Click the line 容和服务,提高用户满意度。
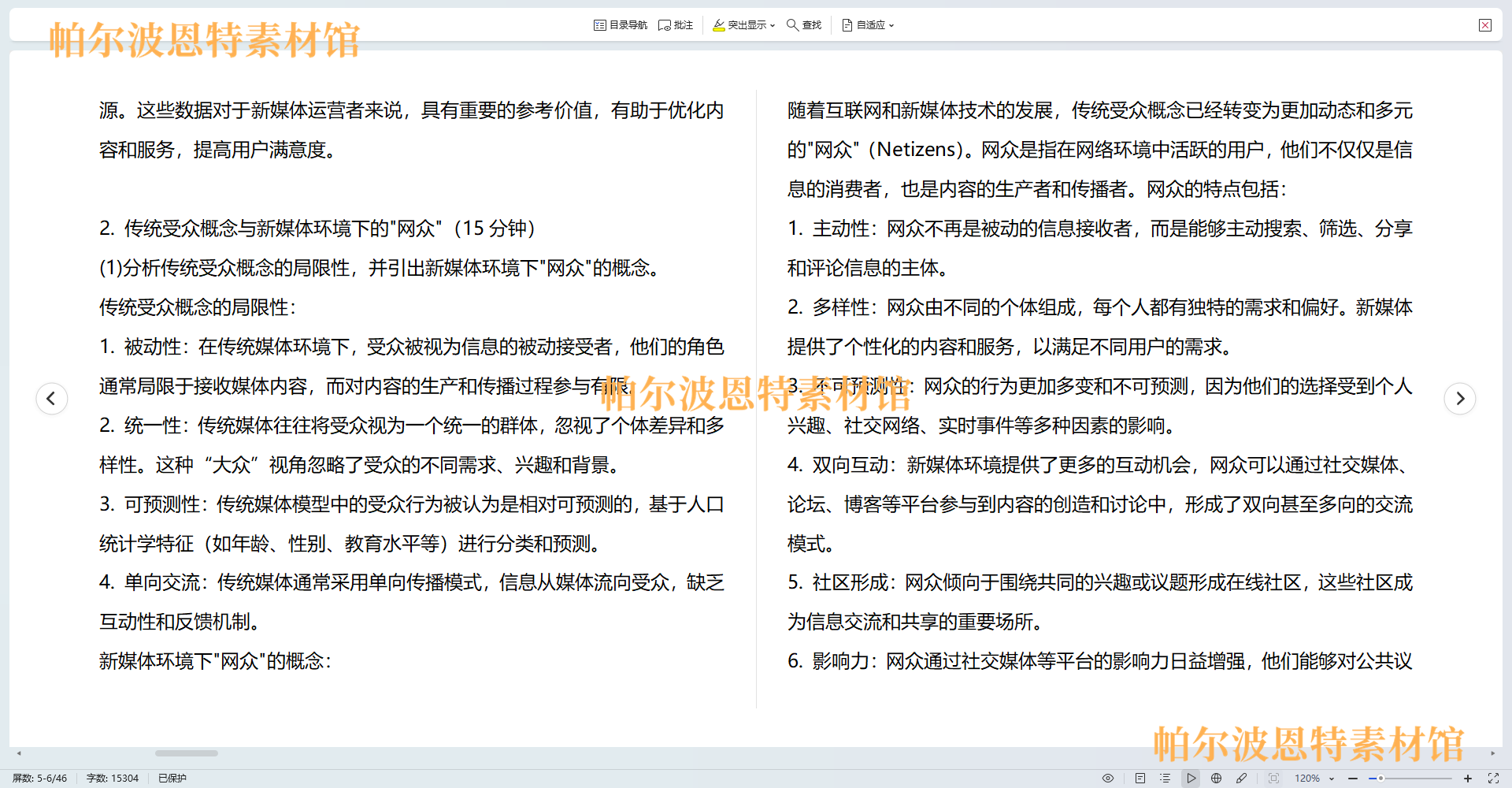 click(220, 150)
